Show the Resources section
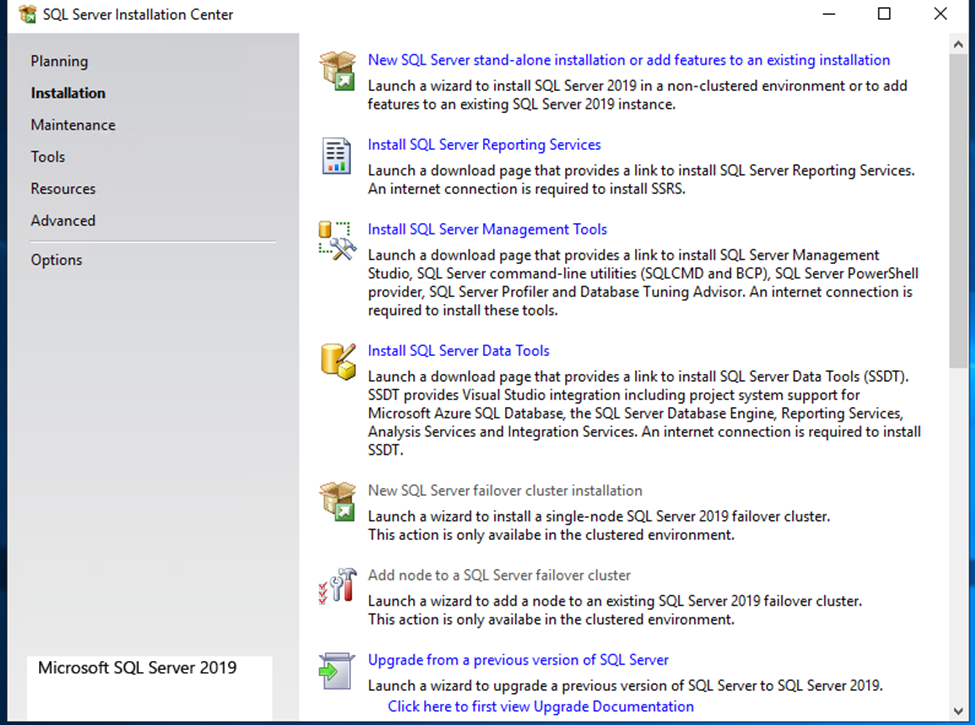 tap(63, 188)
